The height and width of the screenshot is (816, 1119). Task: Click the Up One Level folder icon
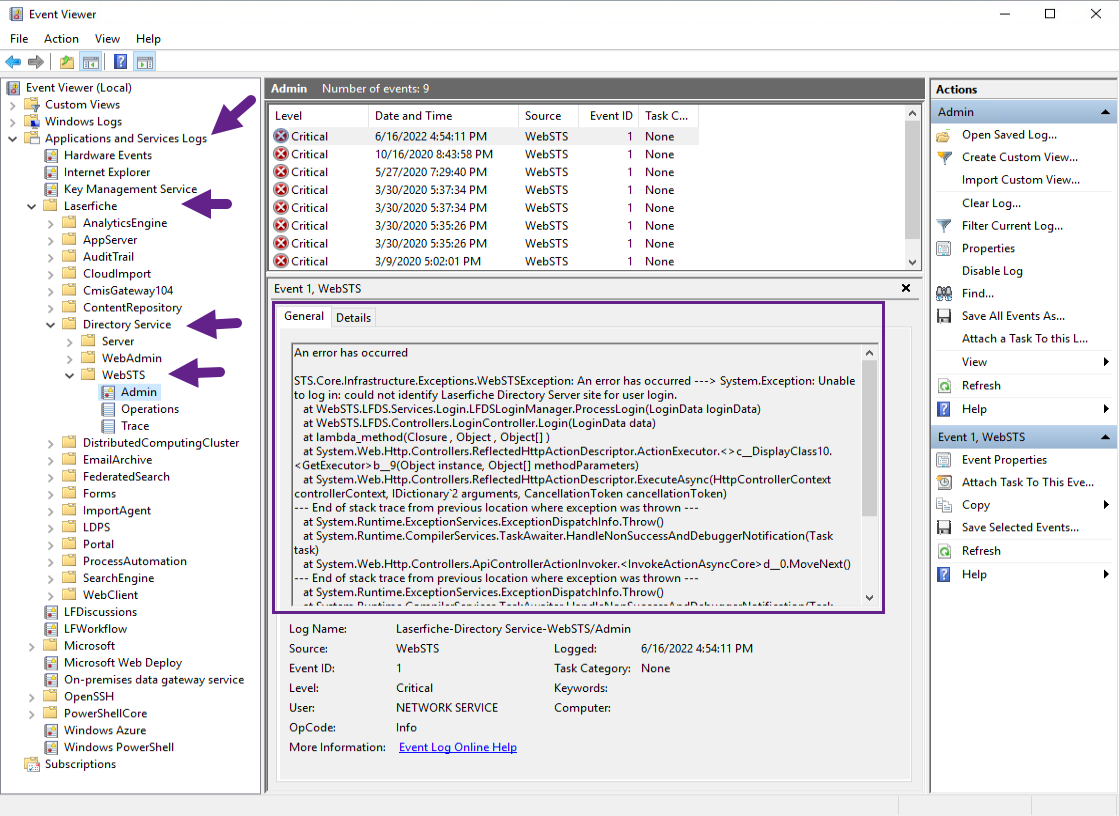(x=67, y=62)
